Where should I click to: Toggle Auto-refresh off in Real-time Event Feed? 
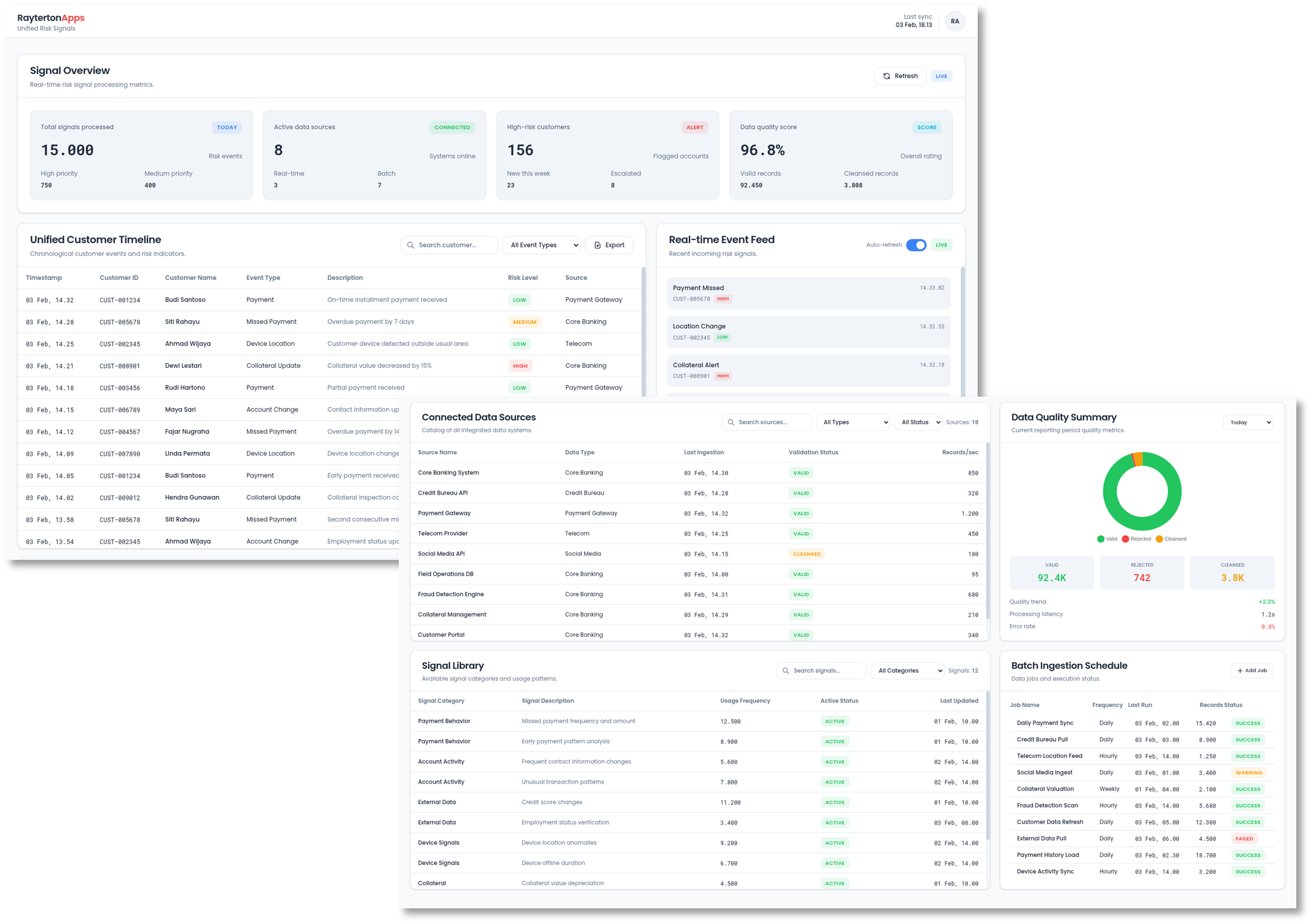point(917,245)
